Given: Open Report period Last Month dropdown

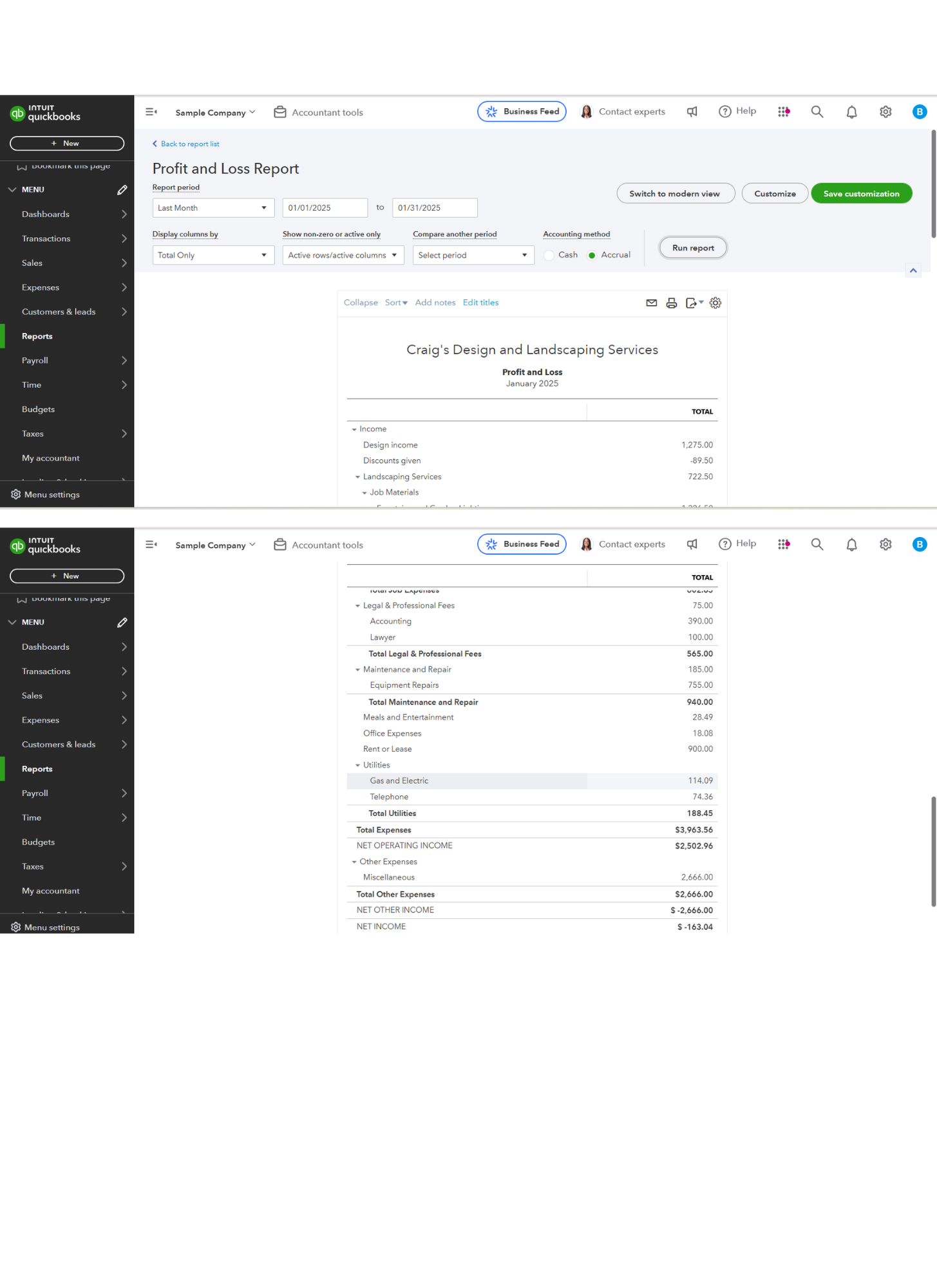Looking at the screenshot, I should click(213, 208).
